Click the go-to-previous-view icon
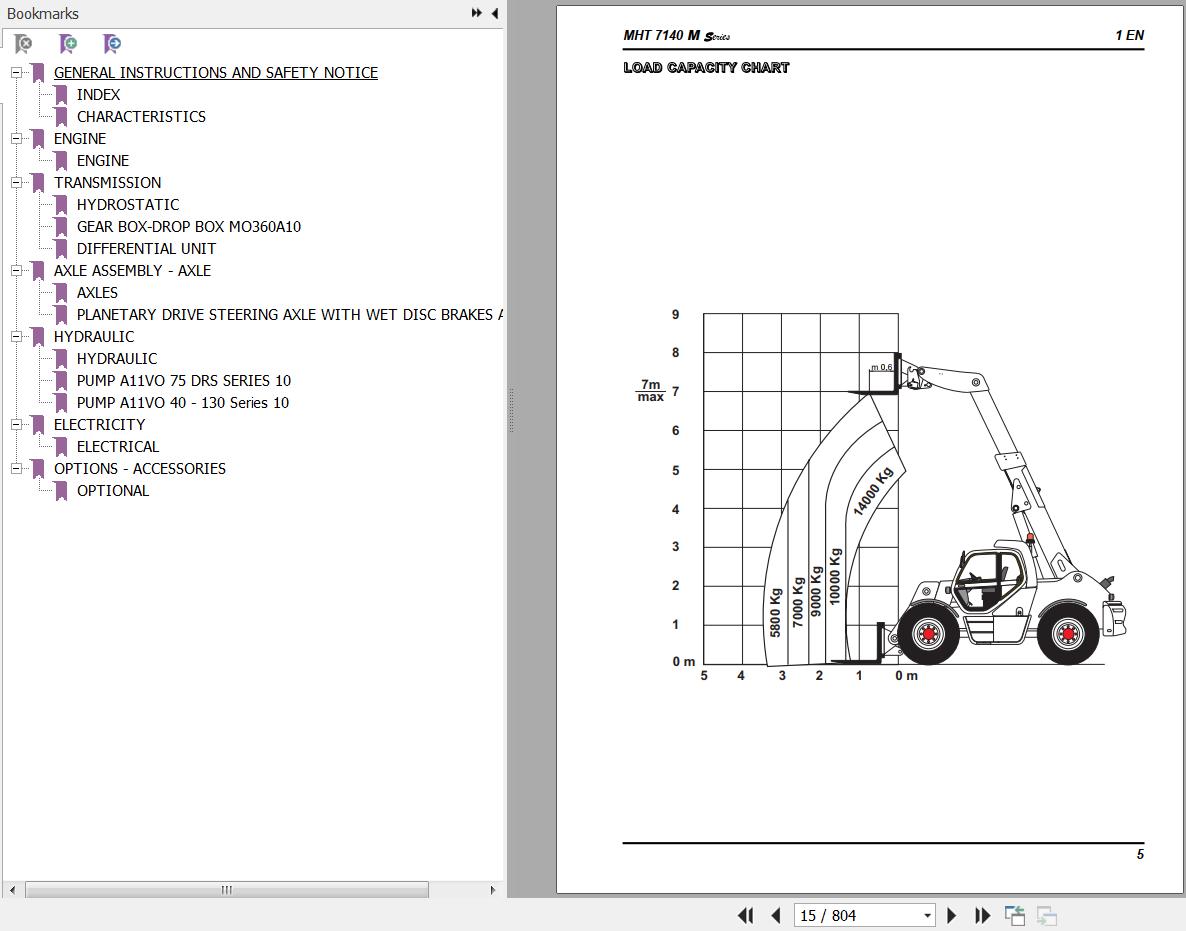The width and height of the screenshot is (1186, 931). click(1014, 916)
